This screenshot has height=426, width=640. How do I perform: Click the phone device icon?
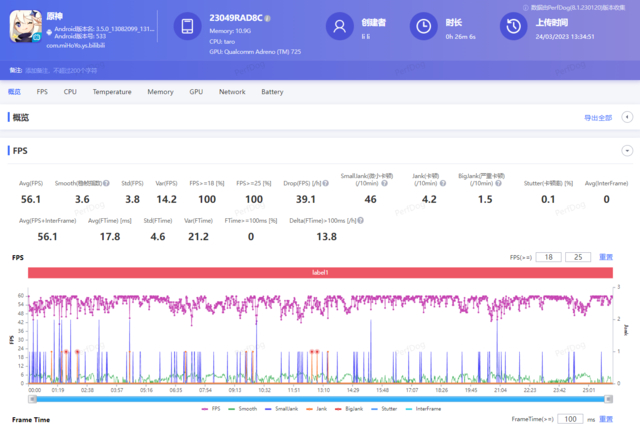pyautogui.click(x=190, y=26)
